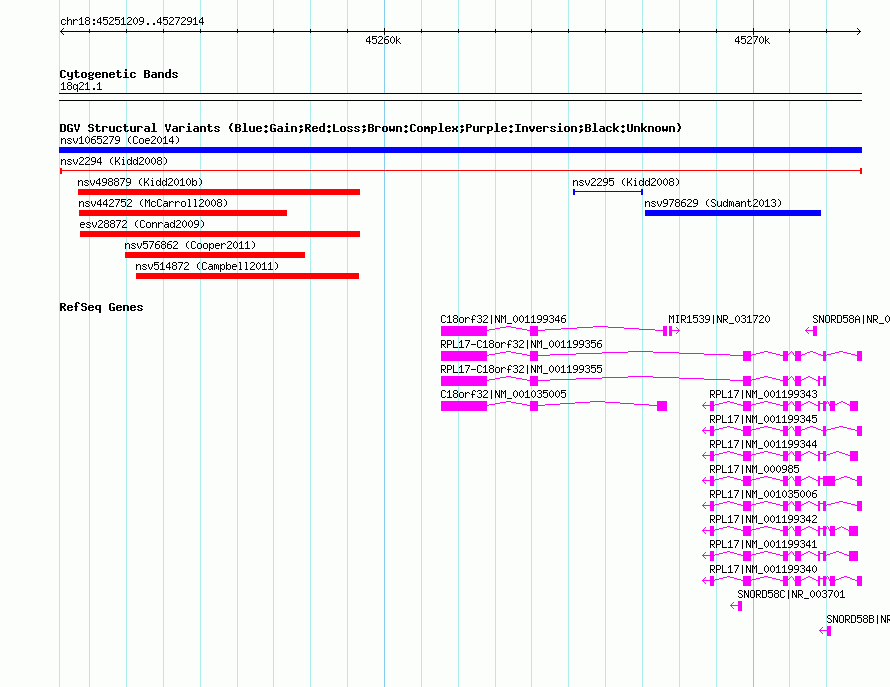Open the C18orf32|NM_001035005 transcript label

pyautogui.click(x=503, y=395)
